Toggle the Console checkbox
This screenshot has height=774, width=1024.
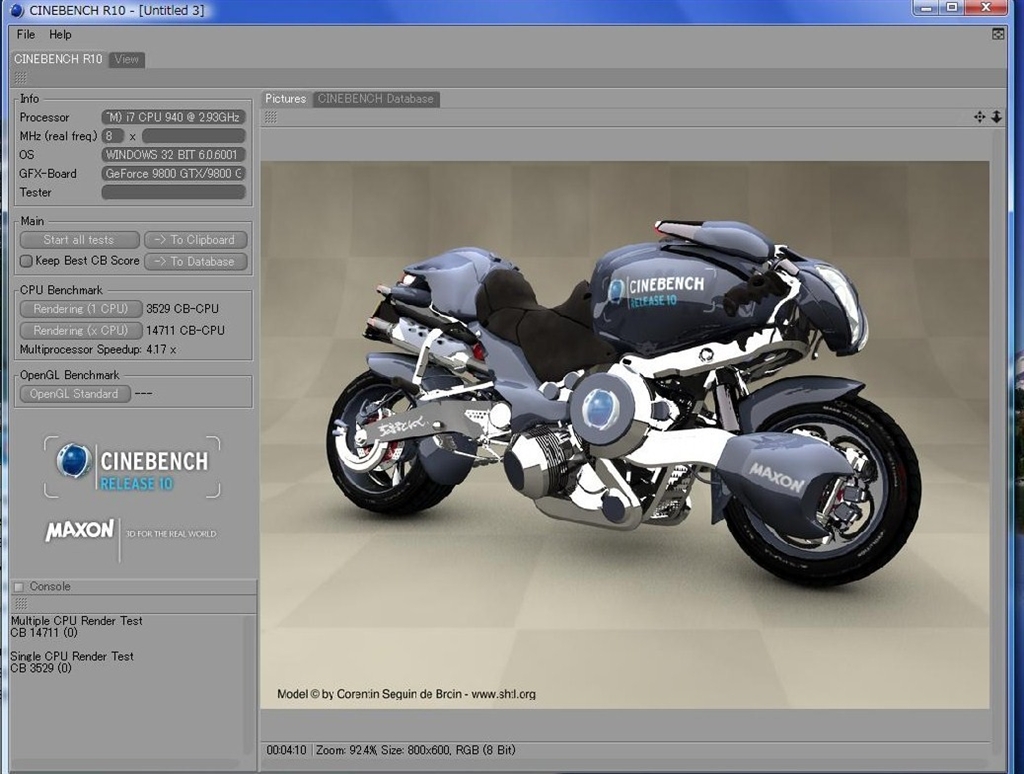tap(18, 587)
